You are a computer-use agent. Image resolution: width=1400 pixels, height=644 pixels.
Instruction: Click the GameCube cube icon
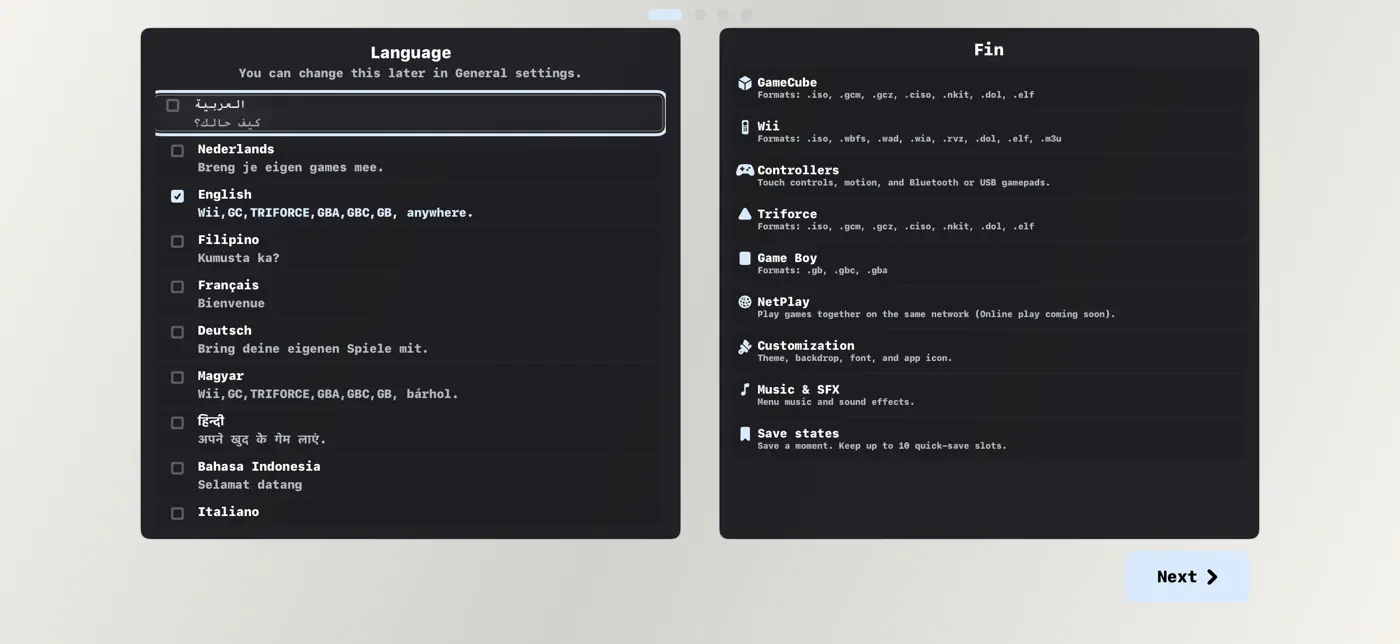click(x=744, y=83)
